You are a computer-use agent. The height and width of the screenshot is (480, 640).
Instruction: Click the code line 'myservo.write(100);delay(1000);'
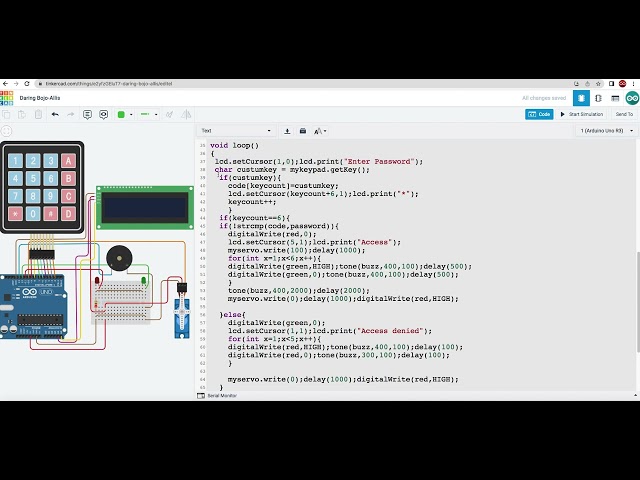pyautogui.click(x=296, y=250)
